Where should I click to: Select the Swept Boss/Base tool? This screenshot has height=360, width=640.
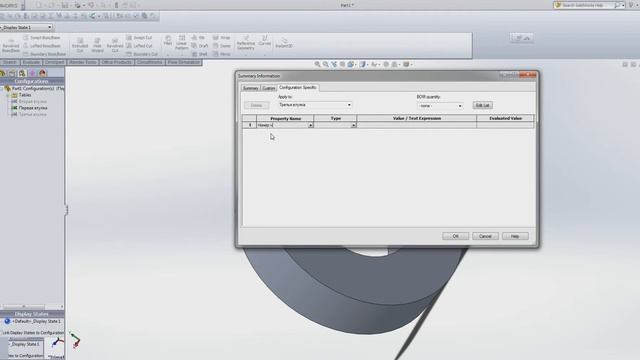[x=42, y=38]
